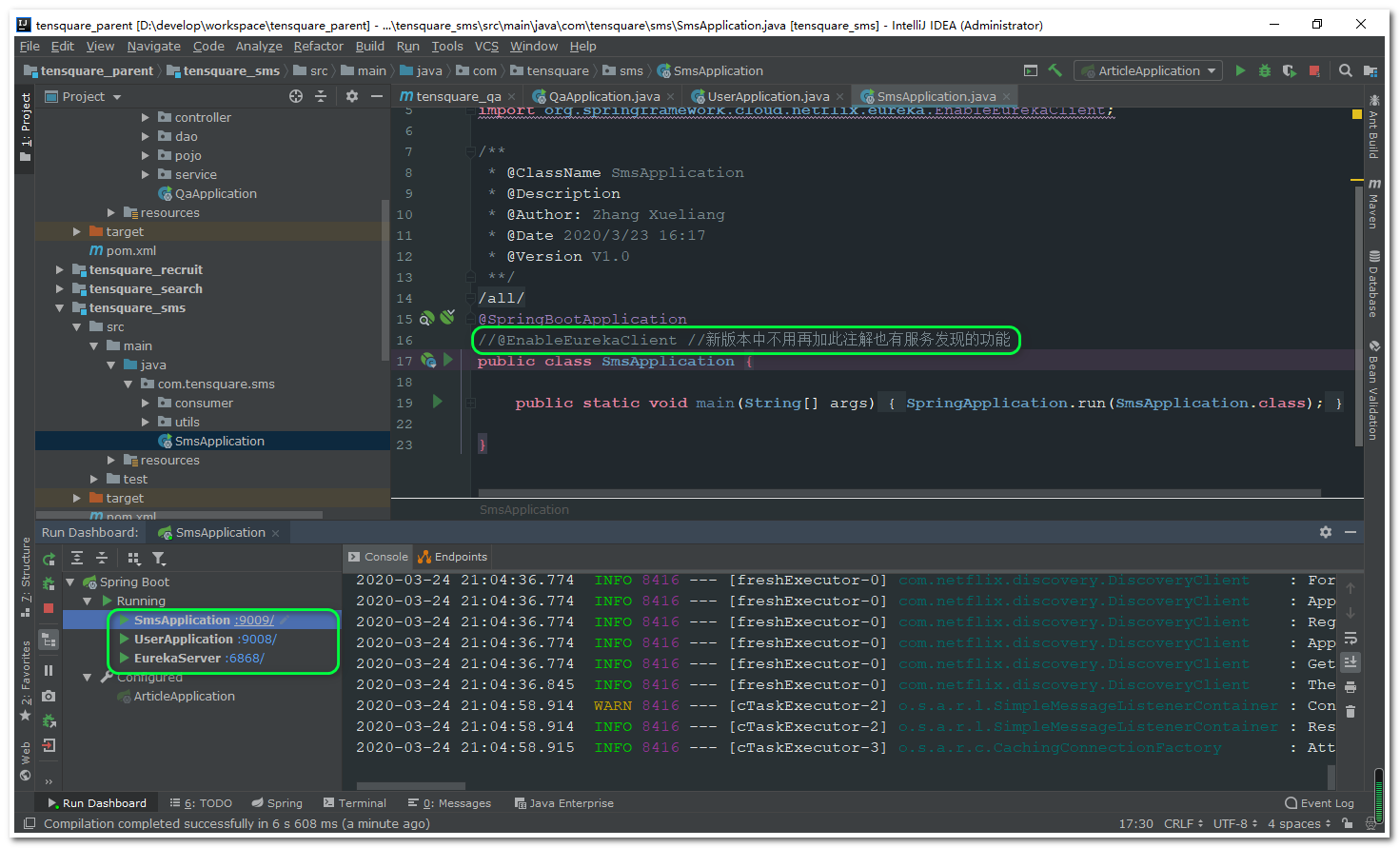Viewport: 1400px width, 848px height.
Task: Click the run anything icon beside the hammer
Action: coord(1031,70)
